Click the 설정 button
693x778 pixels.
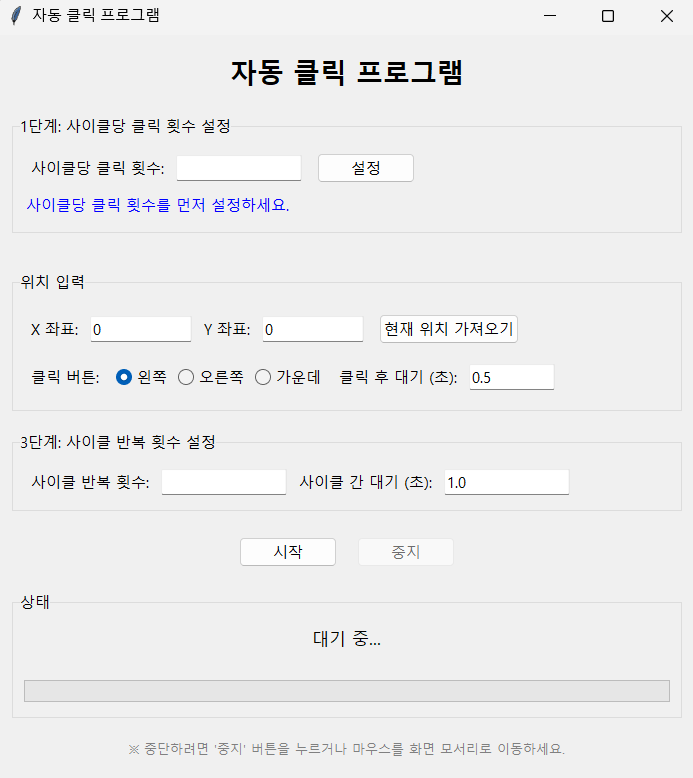pyautogui.click(x=365, y=168)
